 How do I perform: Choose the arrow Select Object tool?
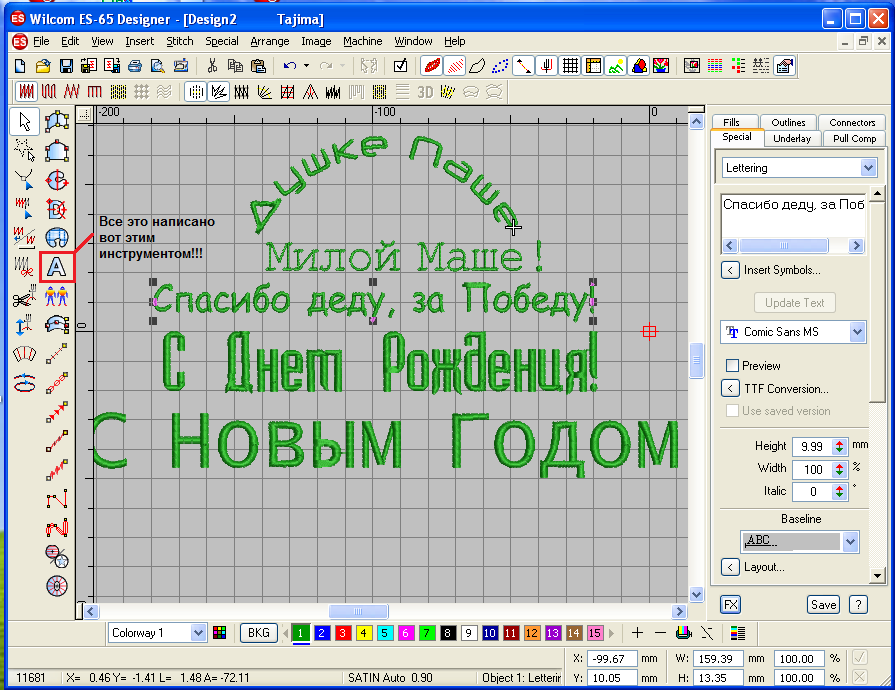[x=26, y=122]
